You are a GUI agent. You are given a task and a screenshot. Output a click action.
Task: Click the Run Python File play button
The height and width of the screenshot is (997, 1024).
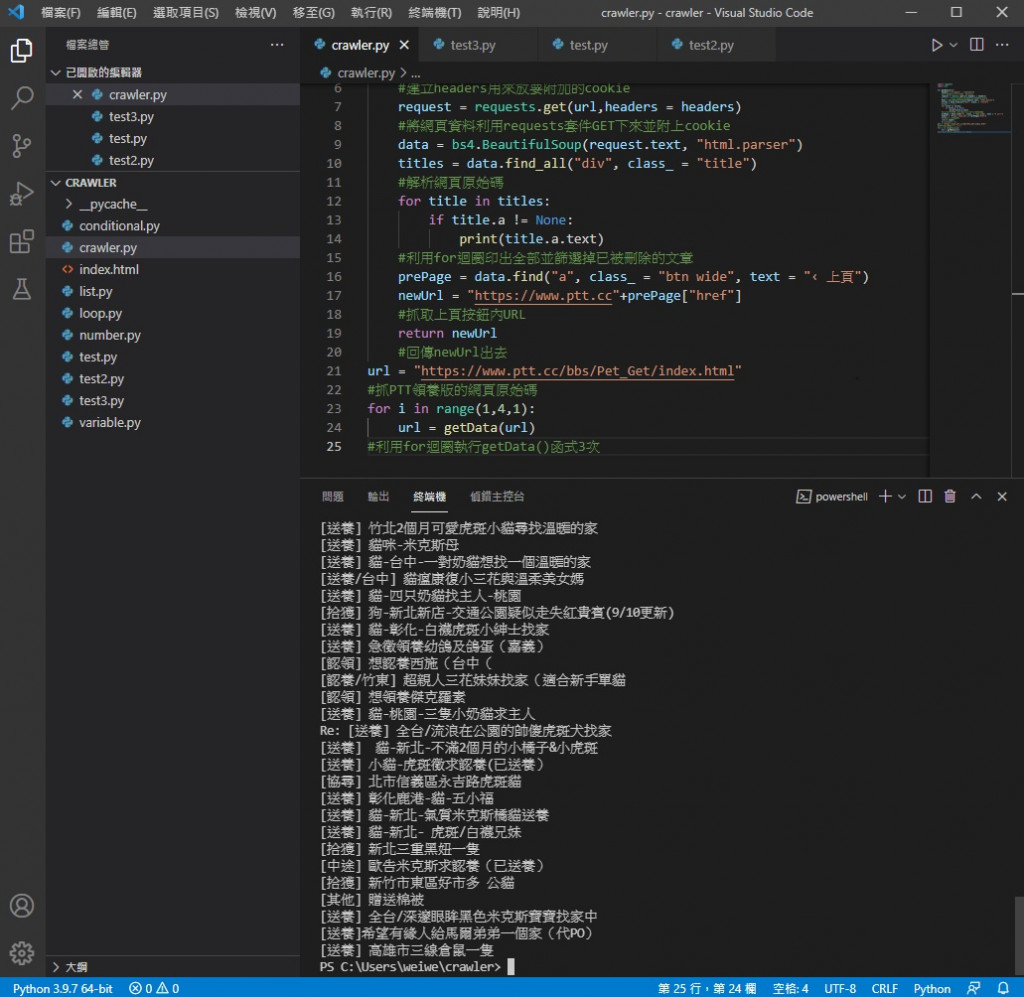(x=936, y=45)
